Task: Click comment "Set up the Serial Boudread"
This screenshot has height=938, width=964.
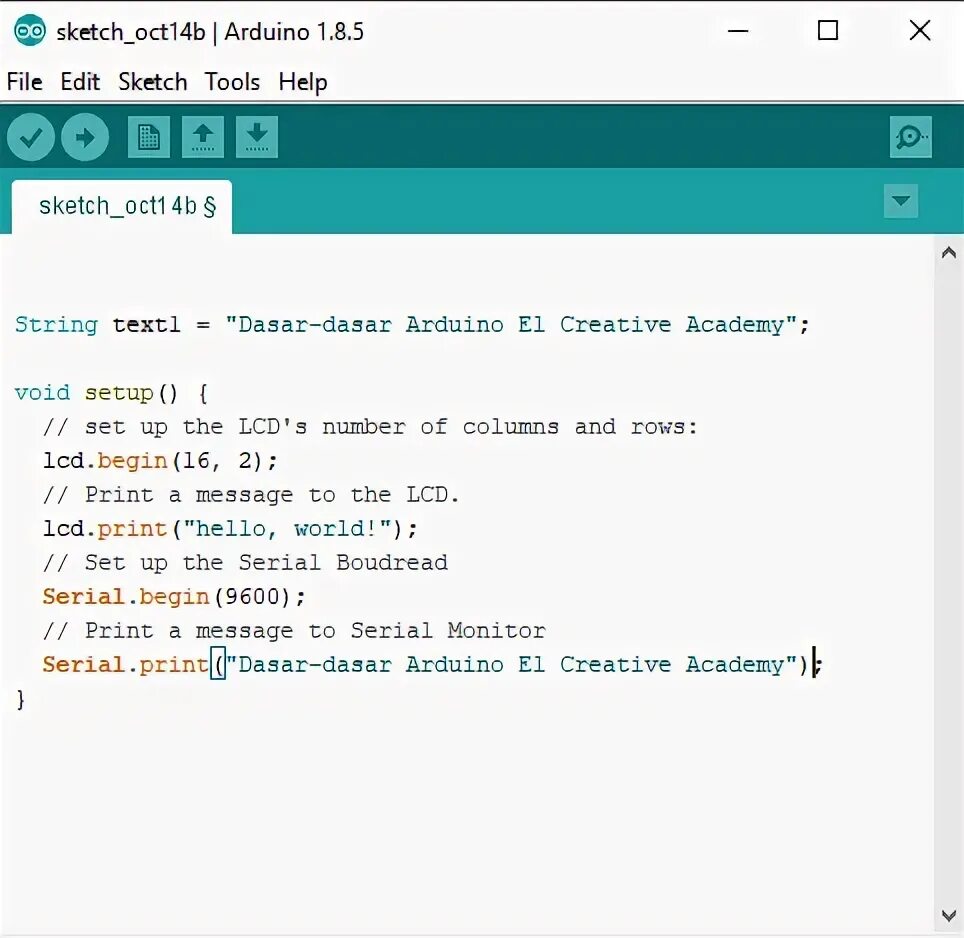Action: [245, 563]
